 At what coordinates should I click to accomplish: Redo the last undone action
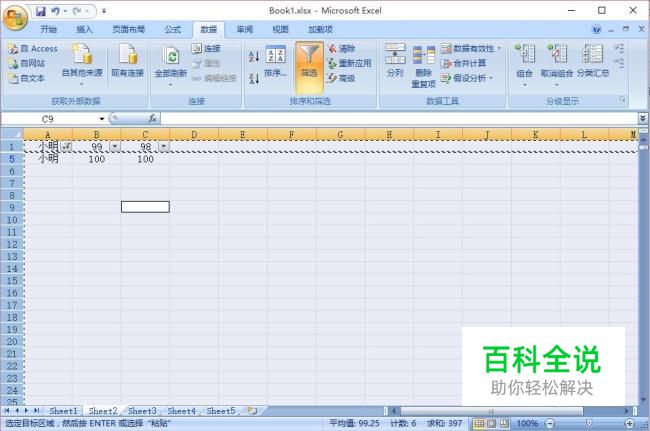click(77, 11)
